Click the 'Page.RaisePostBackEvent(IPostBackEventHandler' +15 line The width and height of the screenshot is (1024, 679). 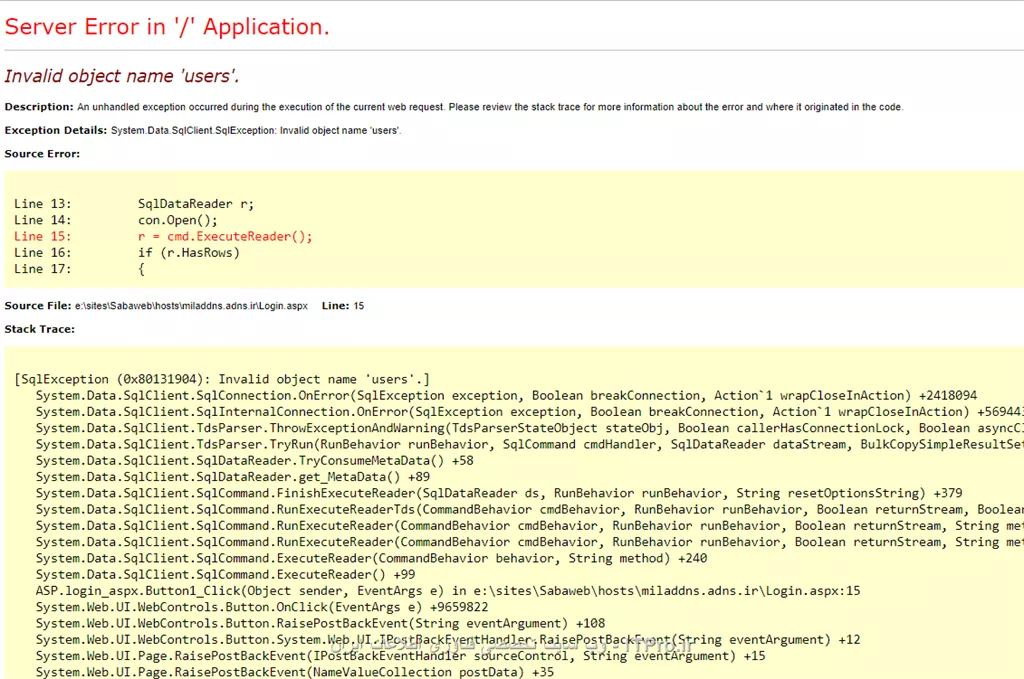(x=400, y=657)
